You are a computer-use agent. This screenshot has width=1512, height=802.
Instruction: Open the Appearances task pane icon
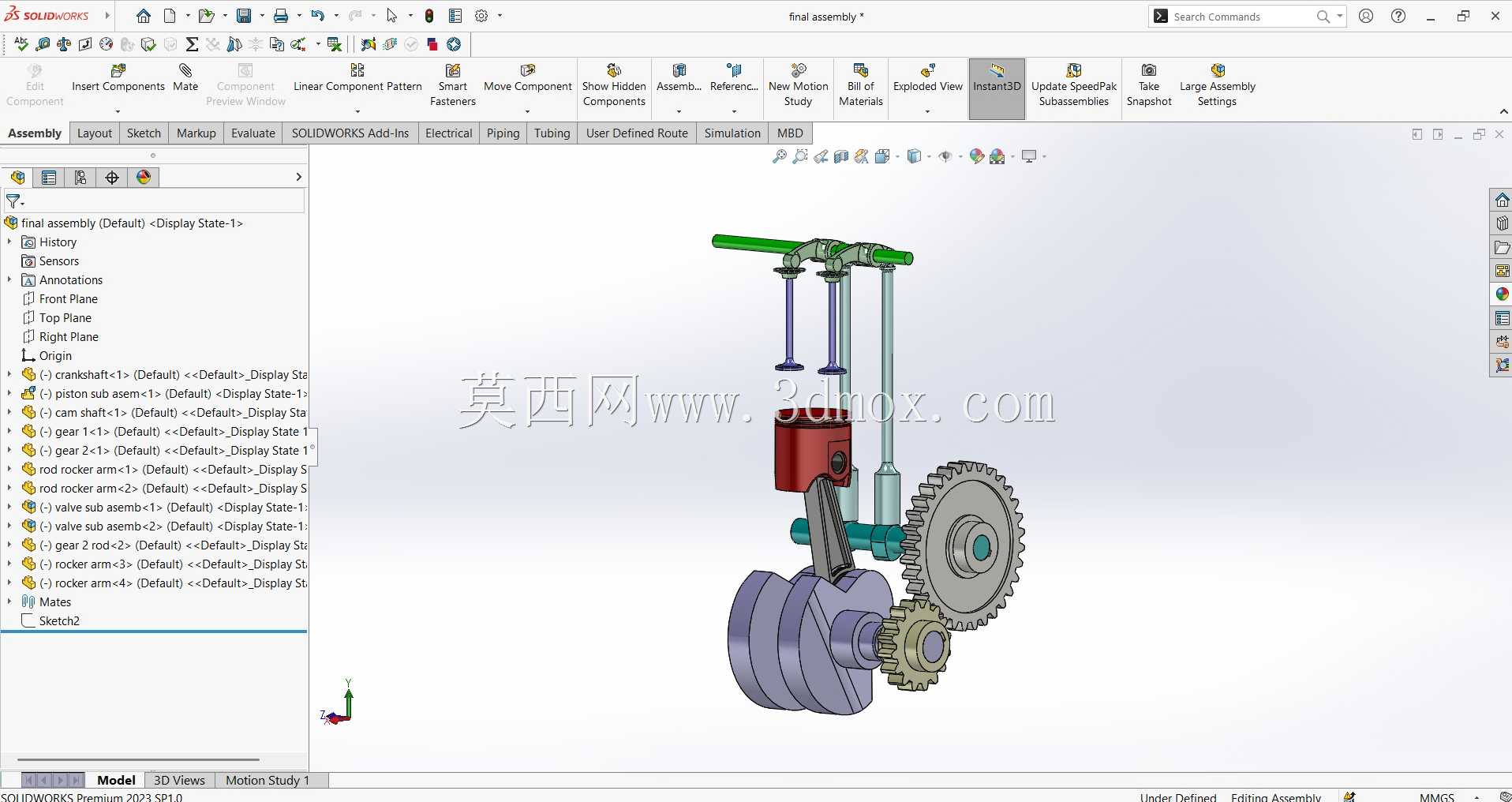click(x=1502, y=294)
